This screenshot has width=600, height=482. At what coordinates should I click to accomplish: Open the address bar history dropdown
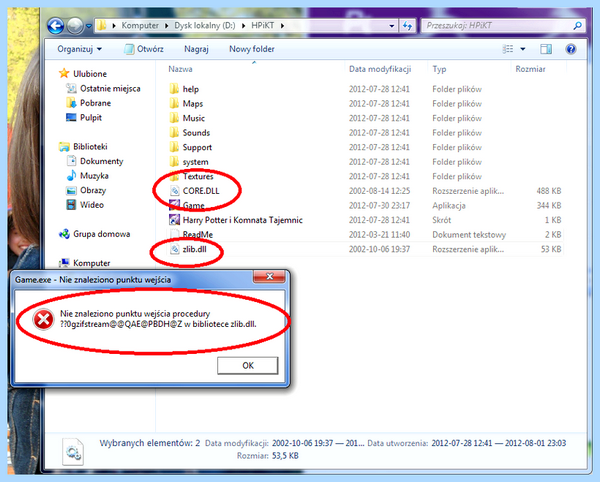(391, 26)
